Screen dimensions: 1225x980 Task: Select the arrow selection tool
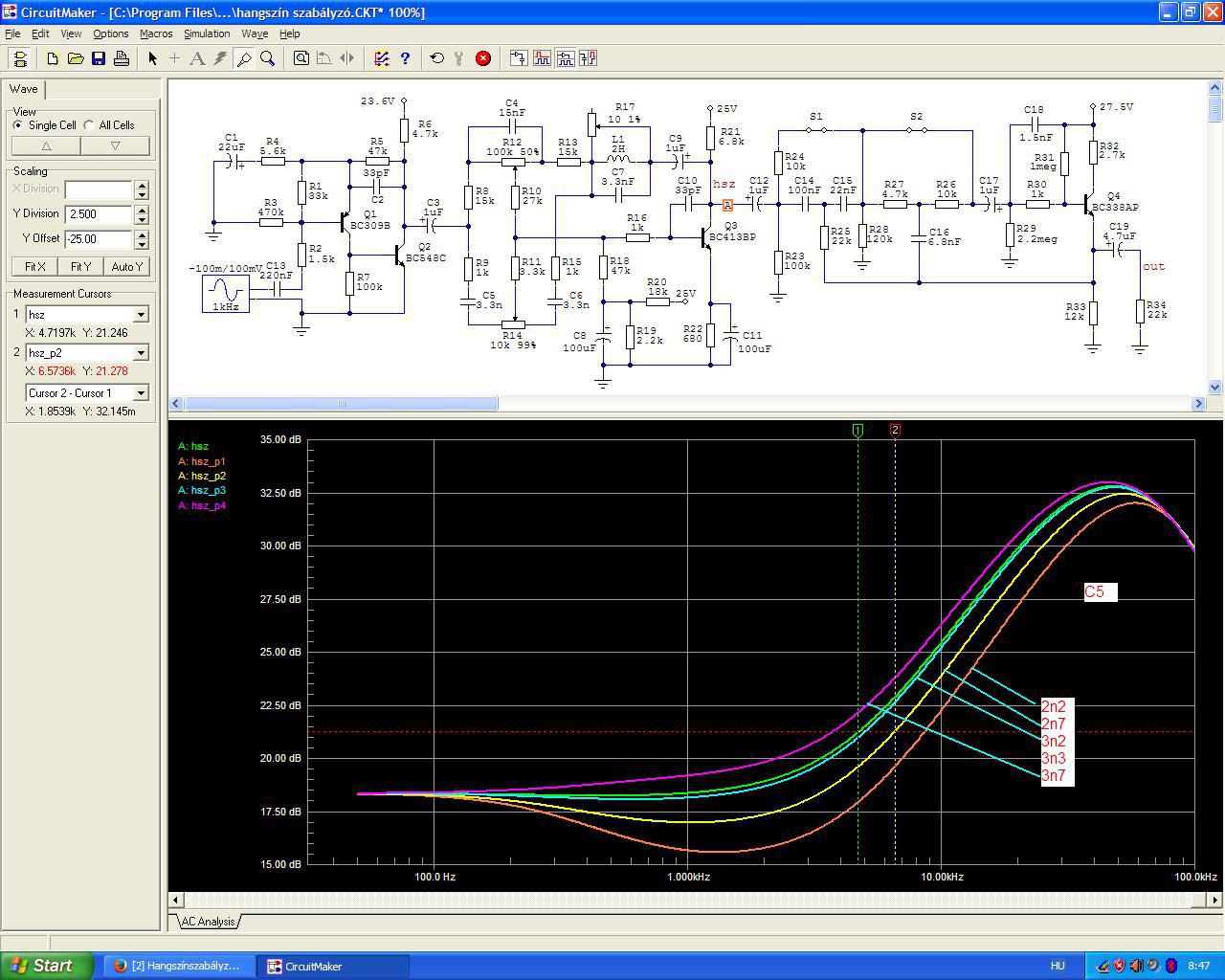pos(152,58)
